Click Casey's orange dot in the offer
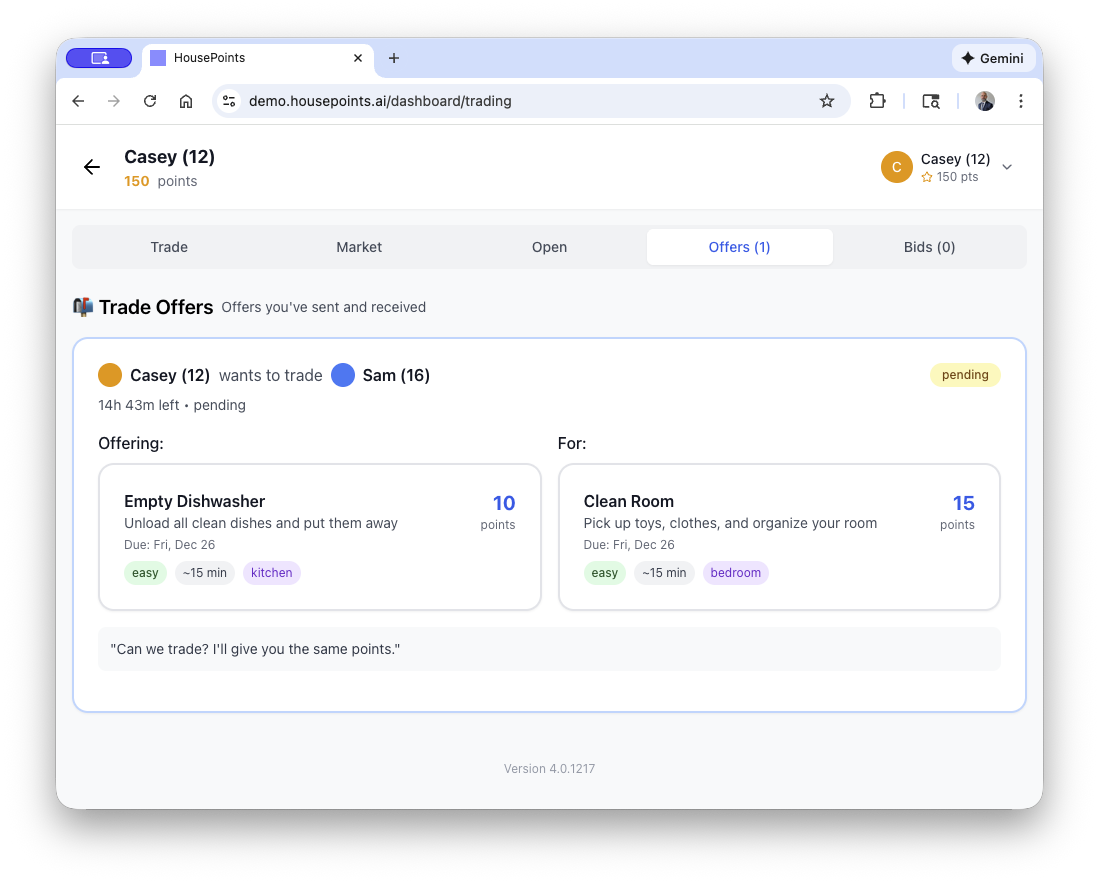The height and width of the screenshot is (883, 1099). click(110, 375)
